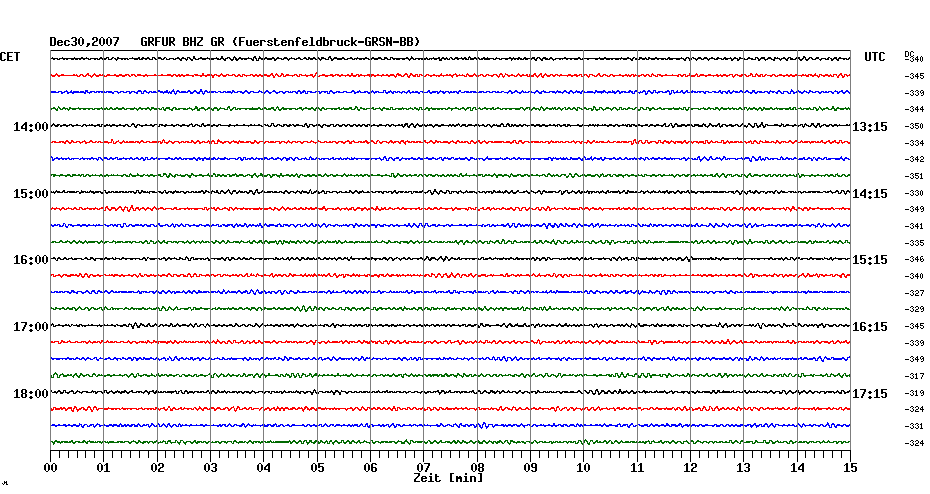Select minute tick label "08" on time axis
The image size is (930, 494).
click(477, 468)
